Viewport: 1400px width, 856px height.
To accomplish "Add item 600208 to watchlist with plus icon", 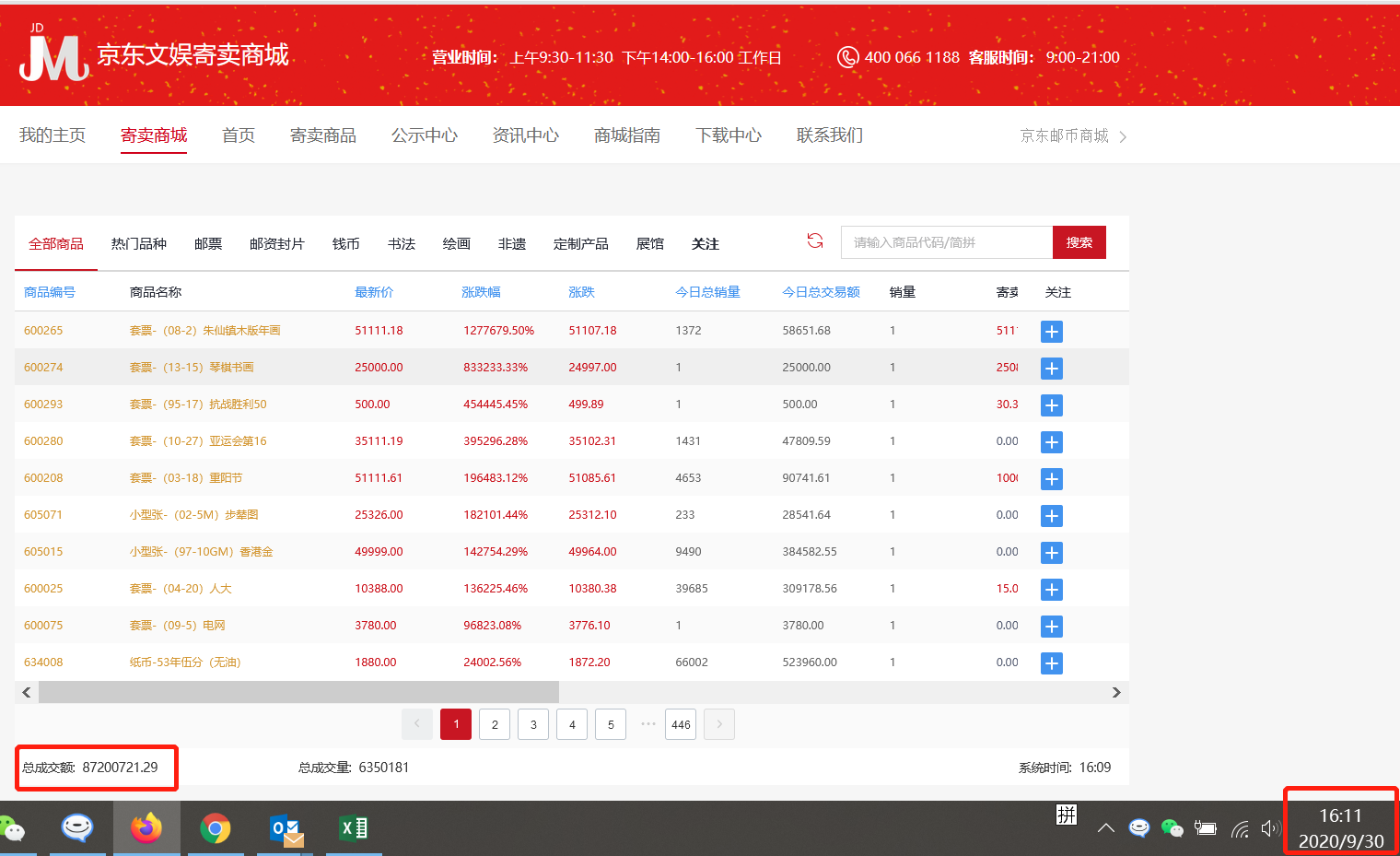I will click(x=1052, y=479).
